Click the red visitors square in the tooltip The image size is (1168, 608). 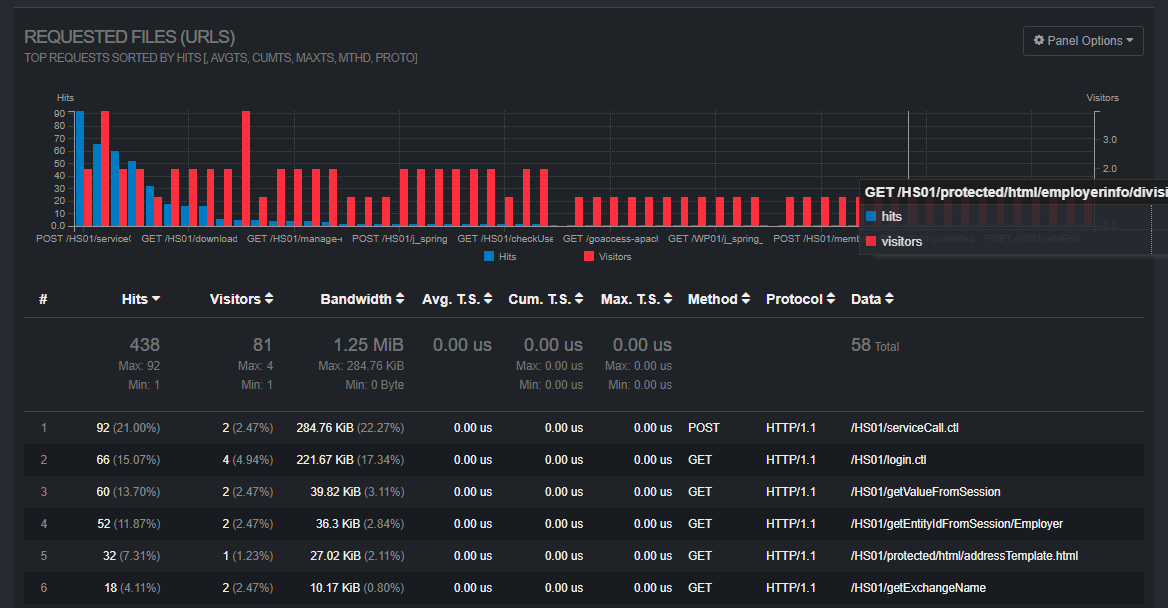[871, 241]
